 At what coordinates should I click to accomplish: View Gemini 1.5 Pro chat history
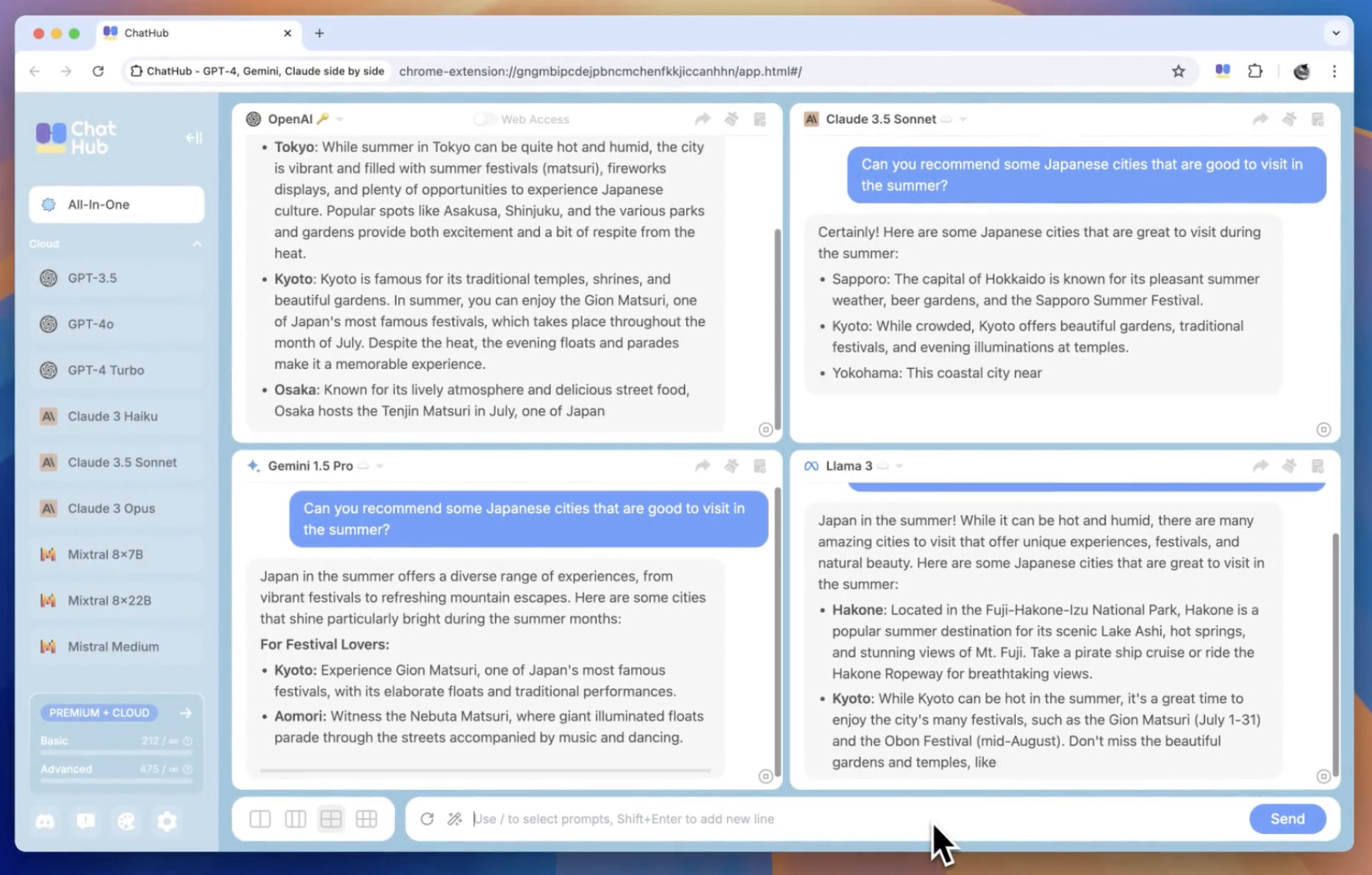(760, 466)
